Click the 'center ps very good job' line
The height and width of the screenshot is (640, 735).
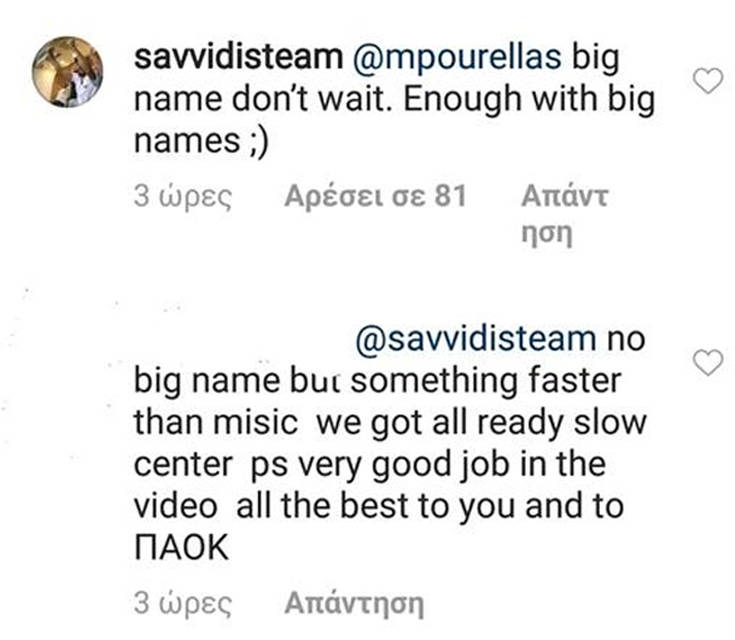[x=370, y=465]
